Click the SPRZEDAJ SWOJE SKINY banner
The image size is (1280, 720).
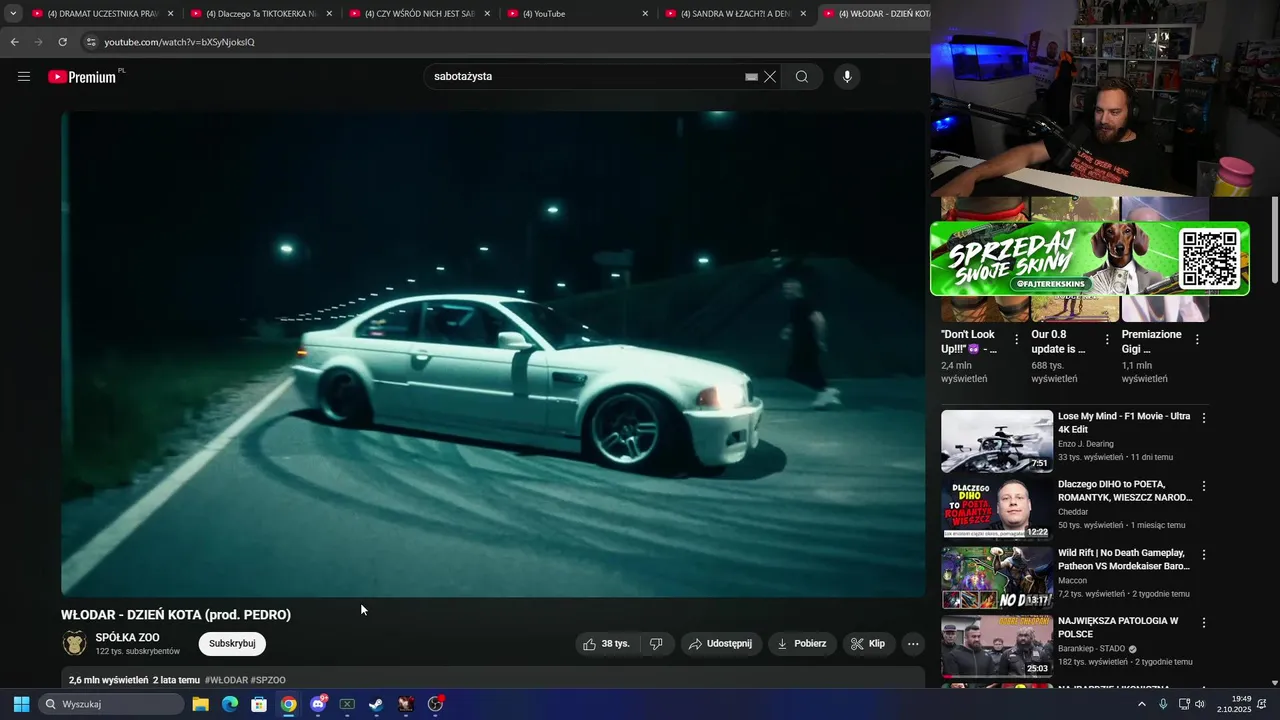(1090, 259)
